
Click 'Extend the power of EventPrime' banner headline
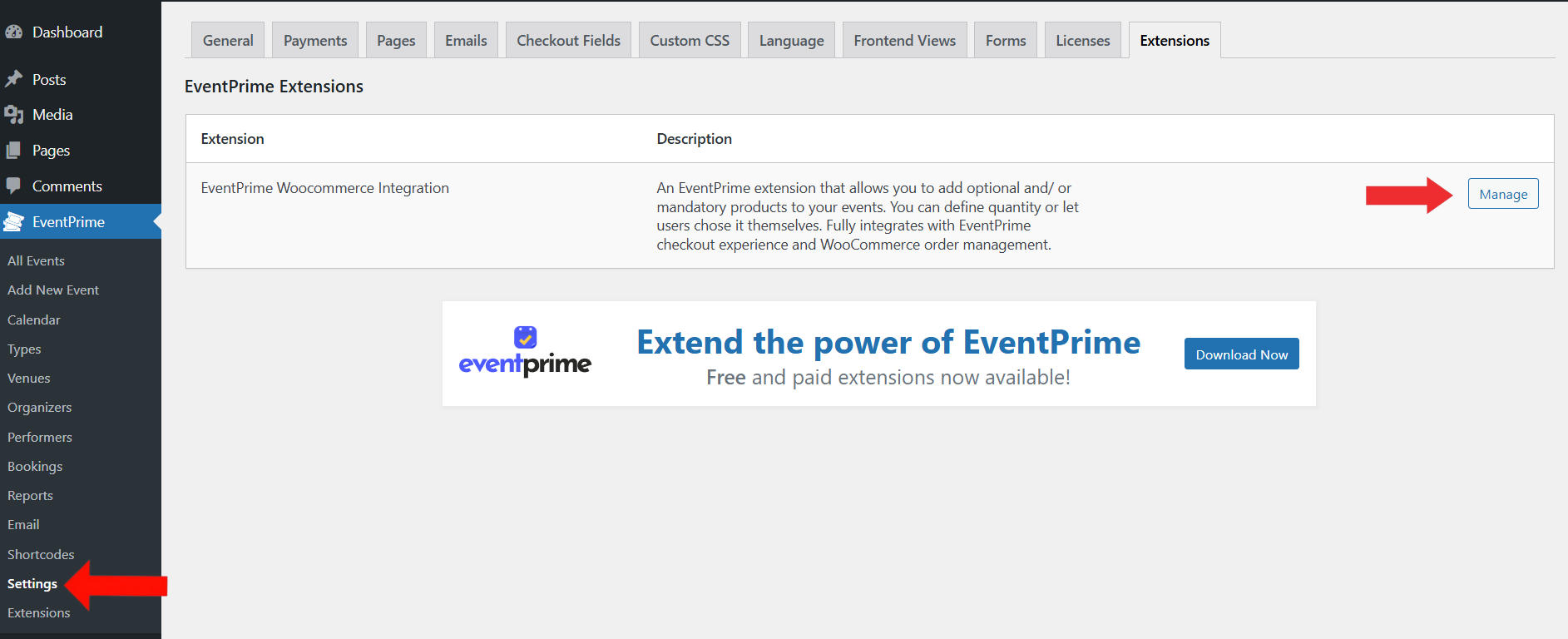(x=888, y=342)
